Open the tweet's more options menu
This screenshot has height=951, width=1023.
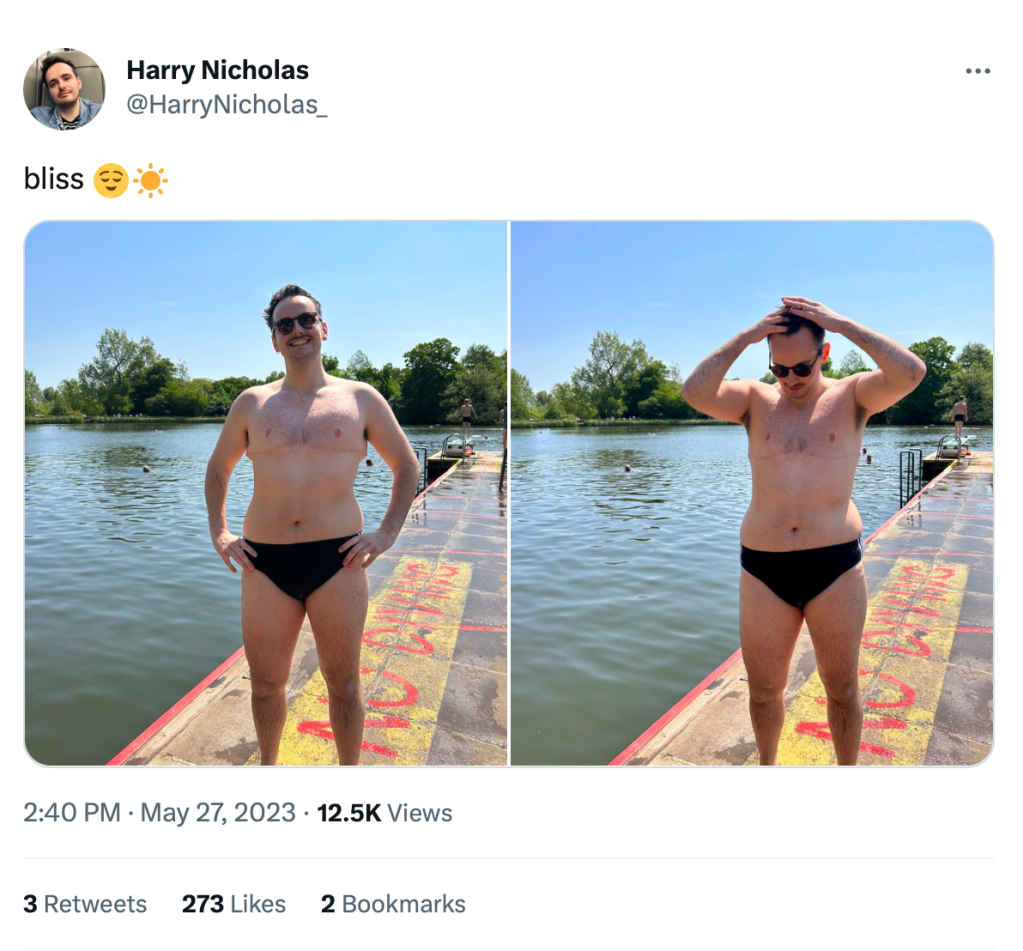click(x=977, y=72)
